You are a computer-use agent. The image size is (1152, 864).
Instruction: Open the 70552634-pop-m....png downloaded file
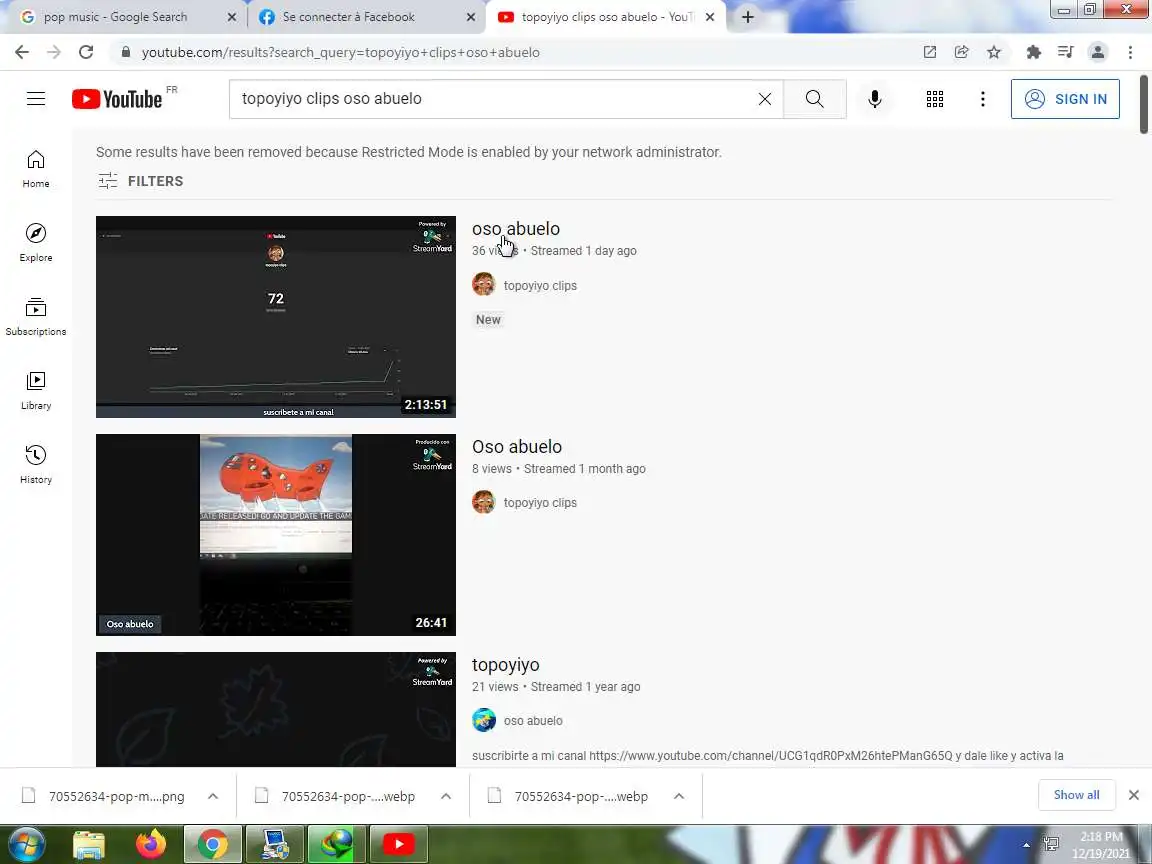116,796
